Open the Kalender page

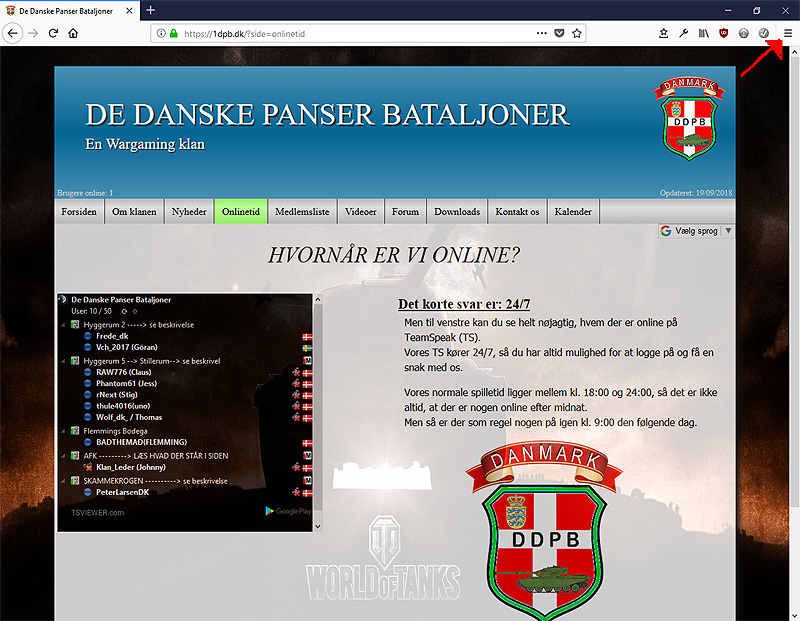coord(573,212)
